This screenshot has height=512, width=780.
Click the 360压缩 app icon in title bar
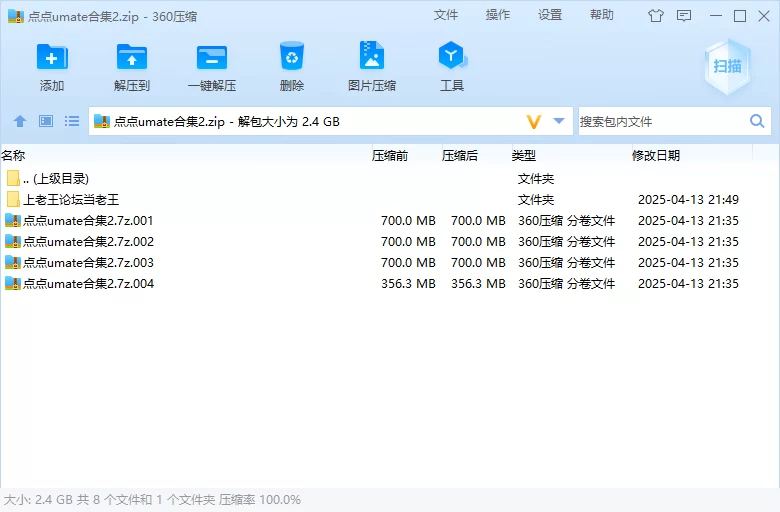(16, 16)
